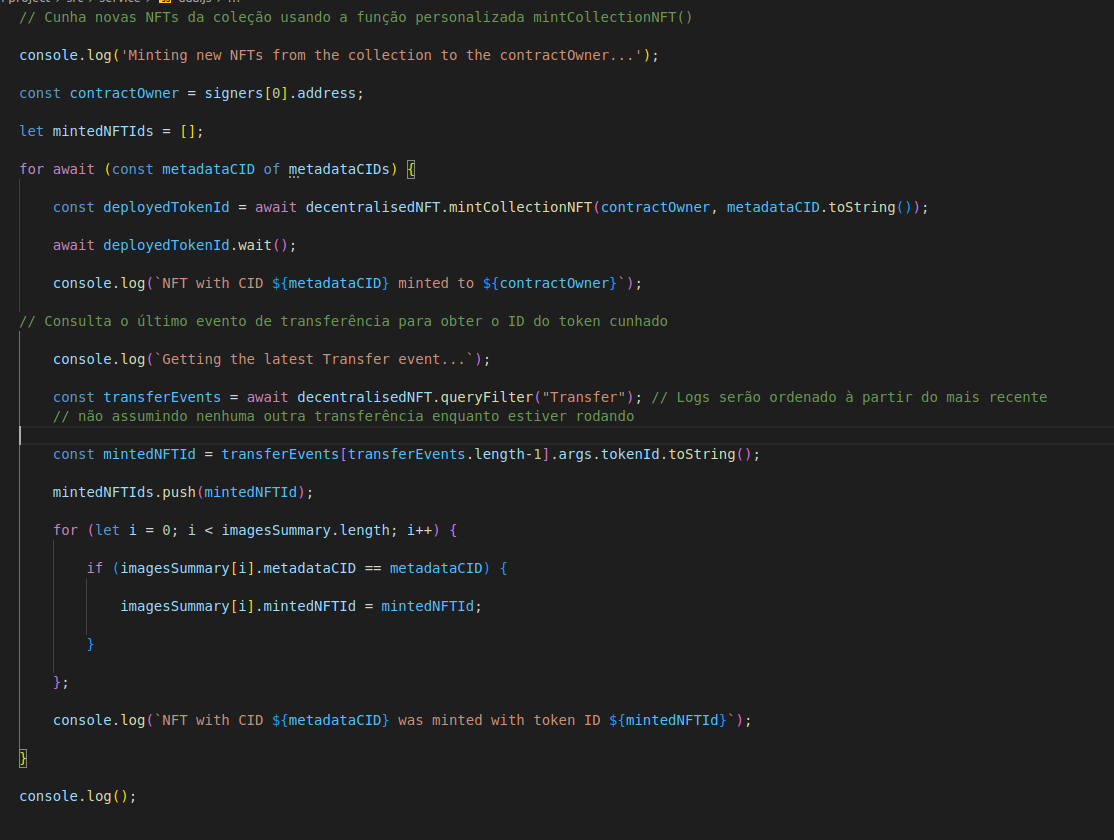Click the mintCollectionNFT function call
The height and width of the screenshot is (840, 1114).
tap(520, 207)
